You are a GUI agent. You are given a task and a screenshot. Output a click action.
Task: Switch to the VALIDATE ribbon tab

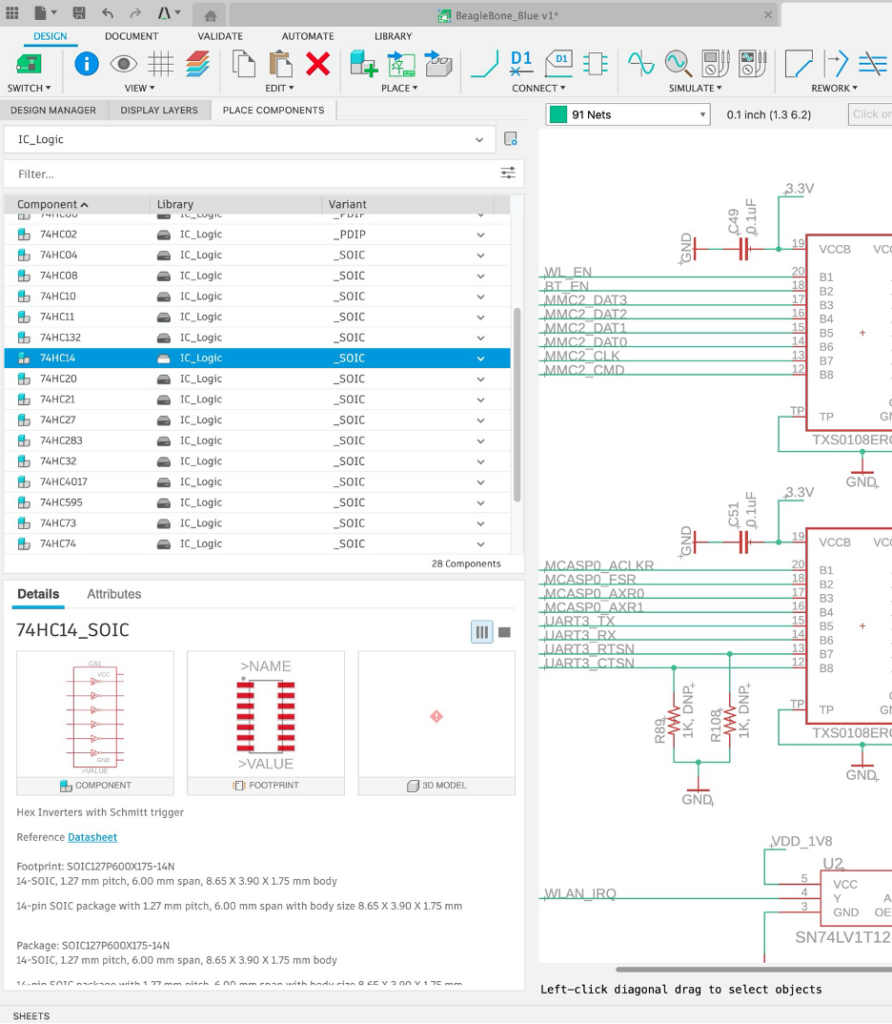(220, 36)
